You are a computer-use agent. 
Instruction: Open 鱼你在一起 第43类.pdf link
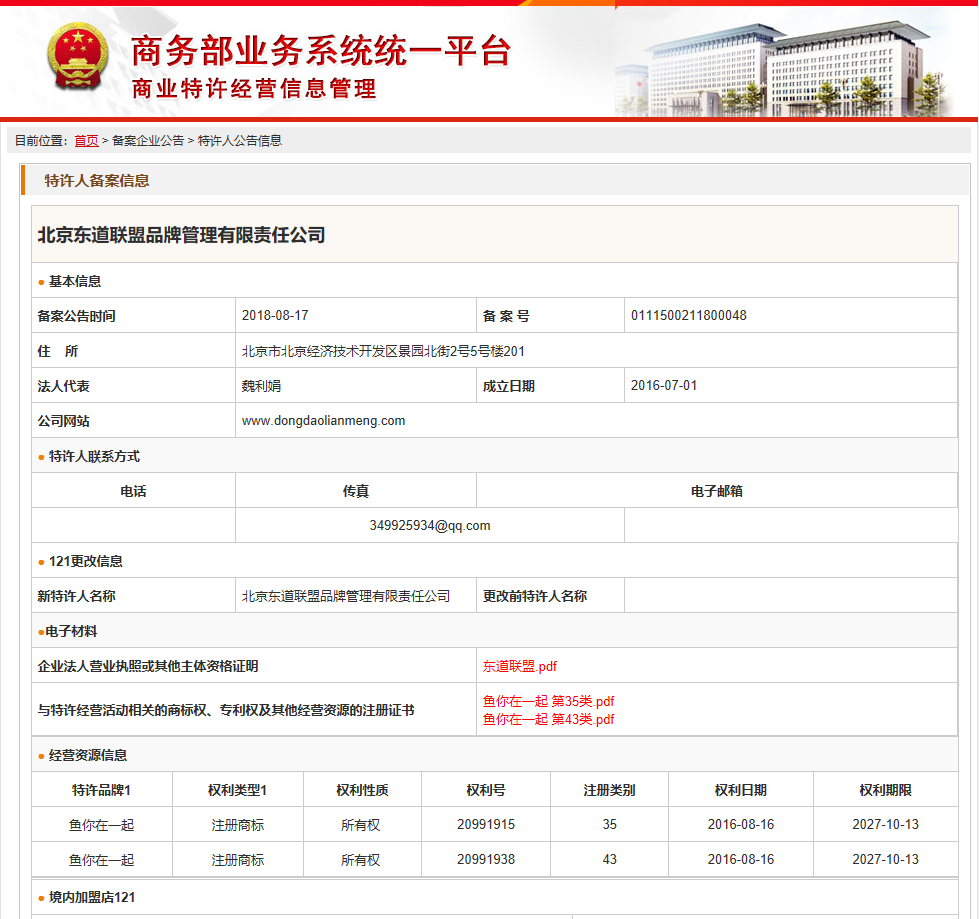[548, 719]
